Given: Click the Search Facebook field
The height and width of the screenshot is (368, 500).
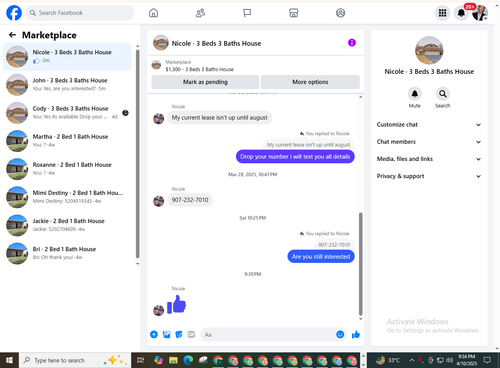Looking at the screenshot, I should (80, 13).
